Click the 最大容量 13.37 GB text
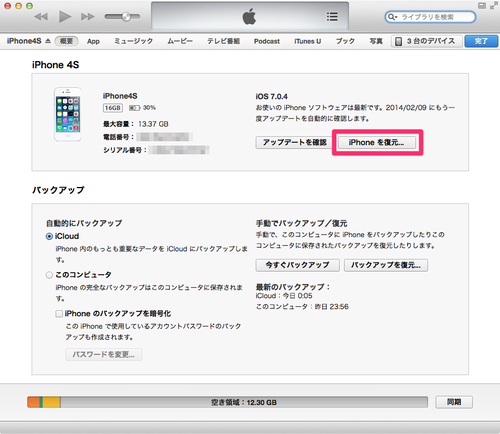 (x=136, y=124)
